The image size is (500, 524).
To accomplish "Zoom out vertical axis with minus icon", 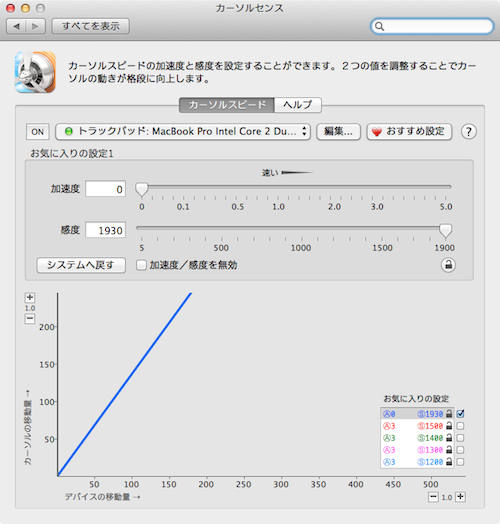I will [x=30, y=318].
